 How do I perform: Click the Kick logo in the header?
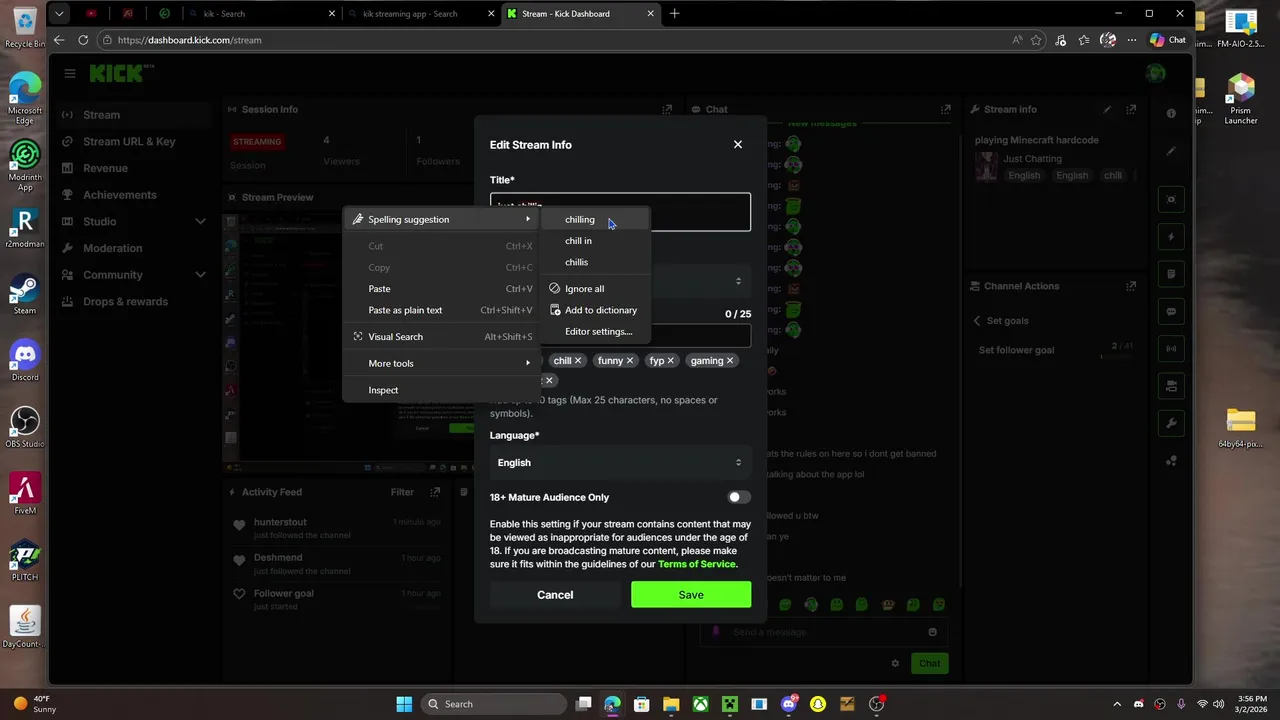[x=120, y=73]
